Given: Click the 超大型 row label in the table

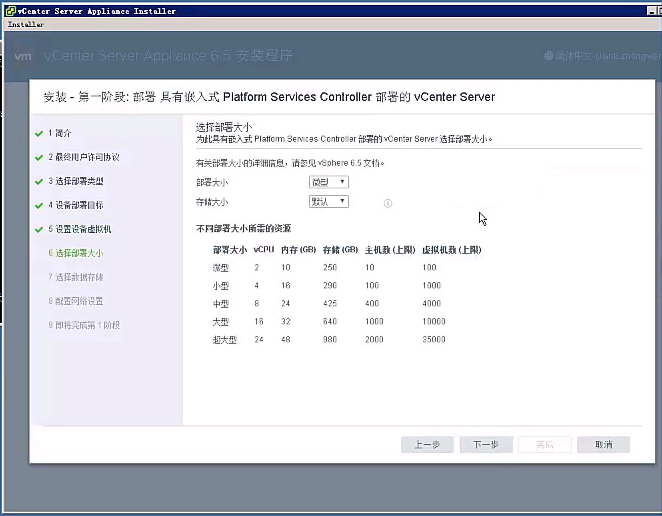Looking at the screenshot, I should pyautogui.click(x=225, y=339).
